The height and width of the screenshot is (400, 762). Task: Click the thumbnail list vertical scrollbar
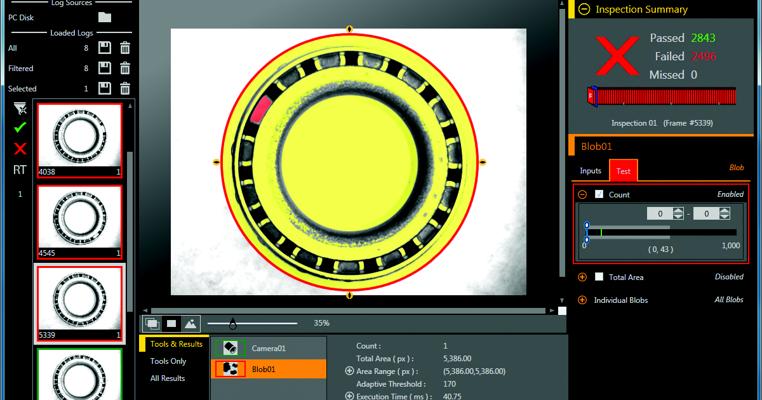130,231
